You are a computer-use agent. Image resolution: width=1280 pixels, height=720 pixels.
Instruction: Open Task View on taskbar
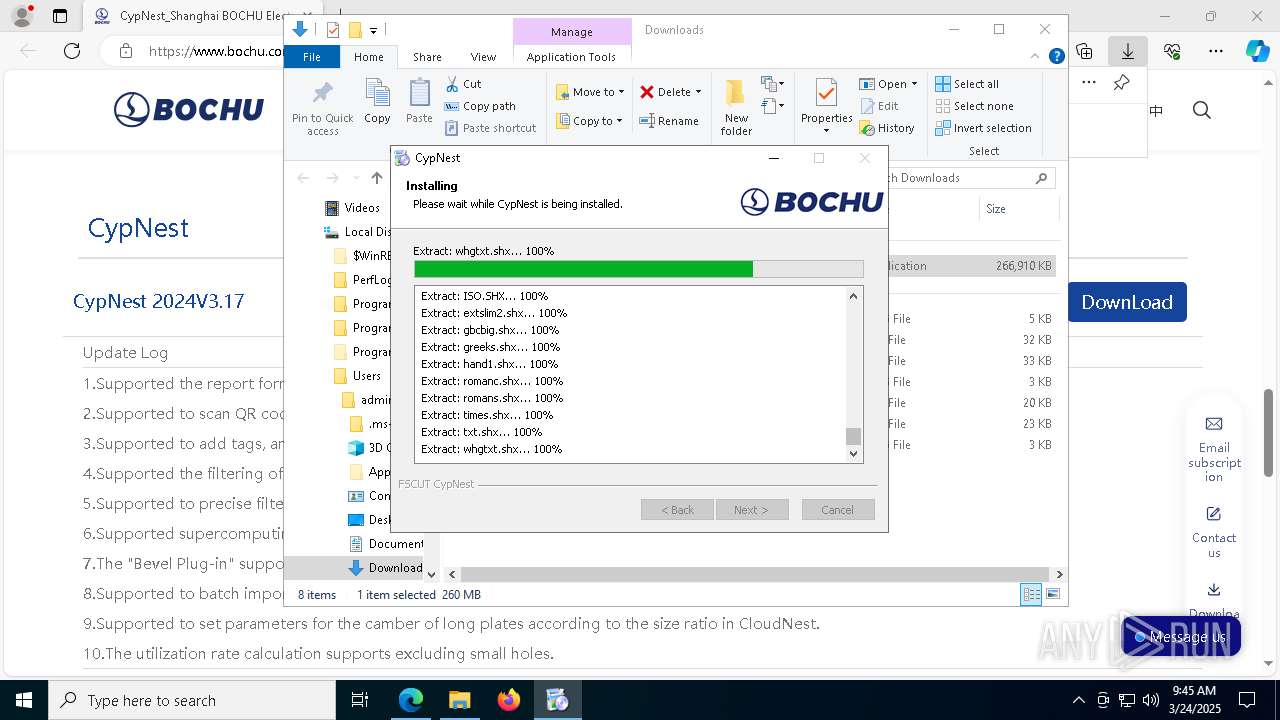[360, 700]
